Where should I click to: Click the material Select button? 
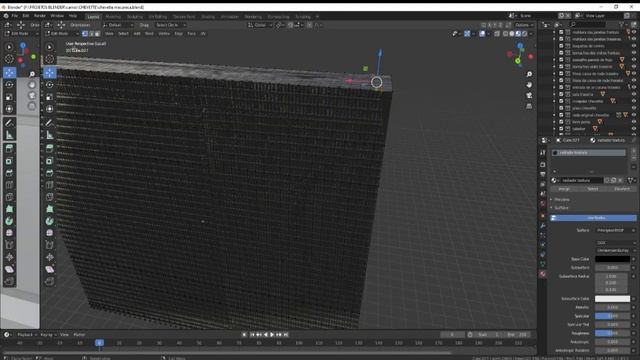point(593,189)
